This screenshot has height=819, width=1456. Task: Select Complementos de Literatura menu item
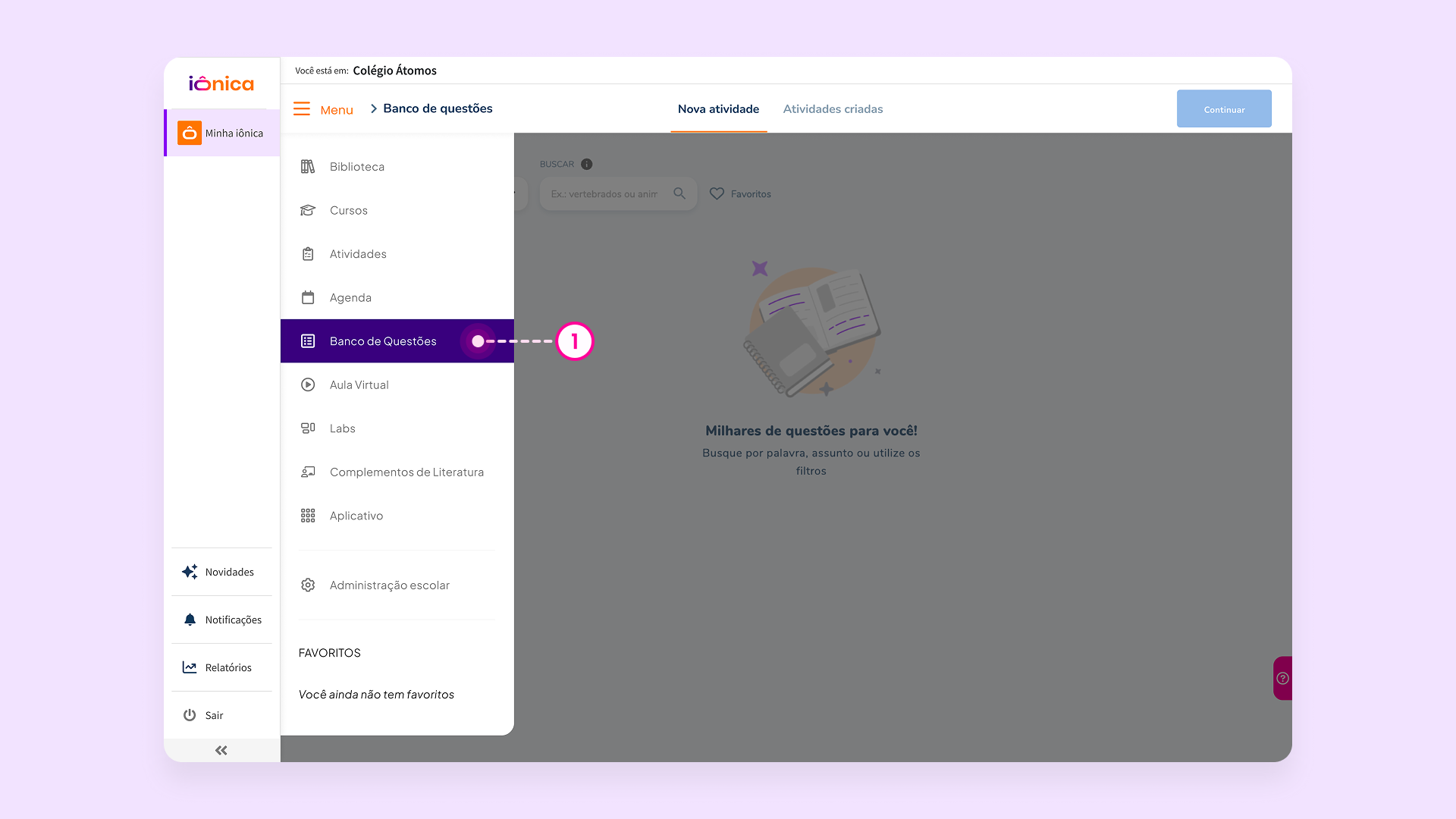tap(397, 472)
